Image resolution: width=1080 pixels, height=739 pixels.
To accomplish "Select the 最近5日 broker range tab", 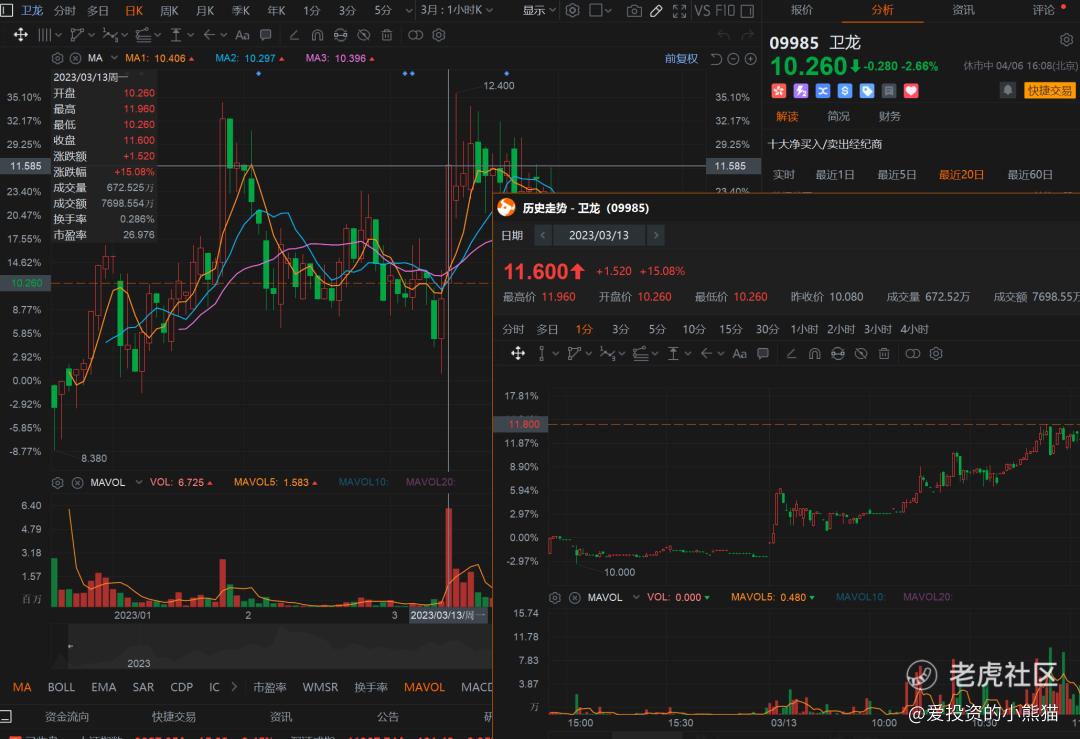I will click(x=896, y=175).
